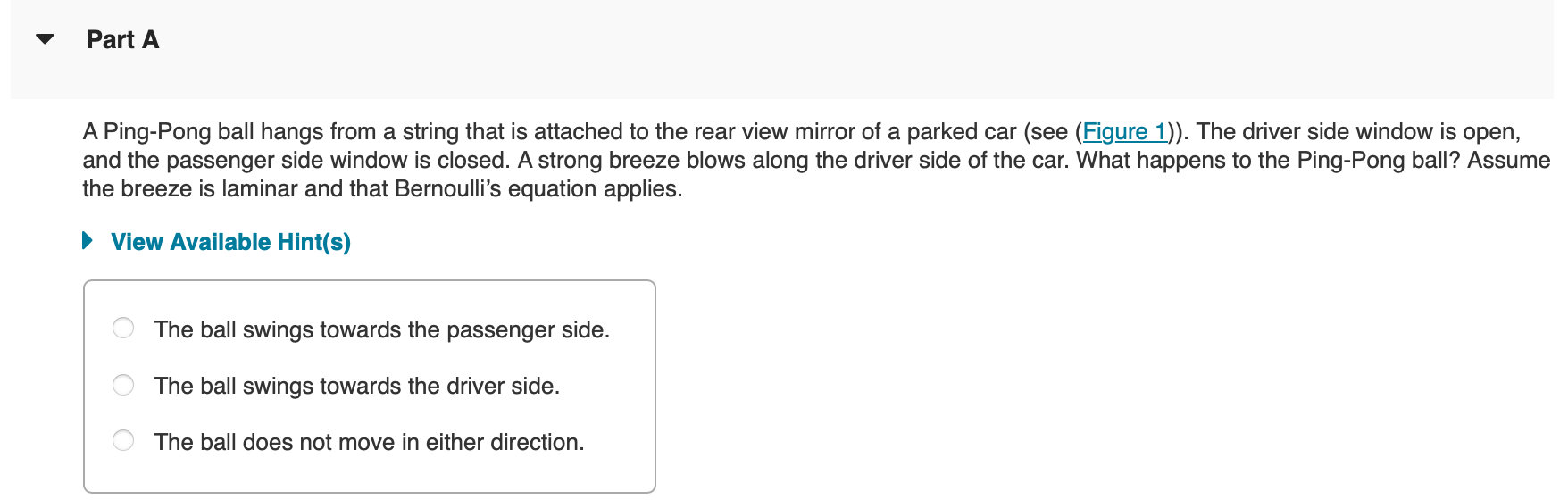Image resolution: width=1568 pixels, height=500 pixels.
Task: Click the text 'Bernoulli's equation applies'
Action: 537,189
